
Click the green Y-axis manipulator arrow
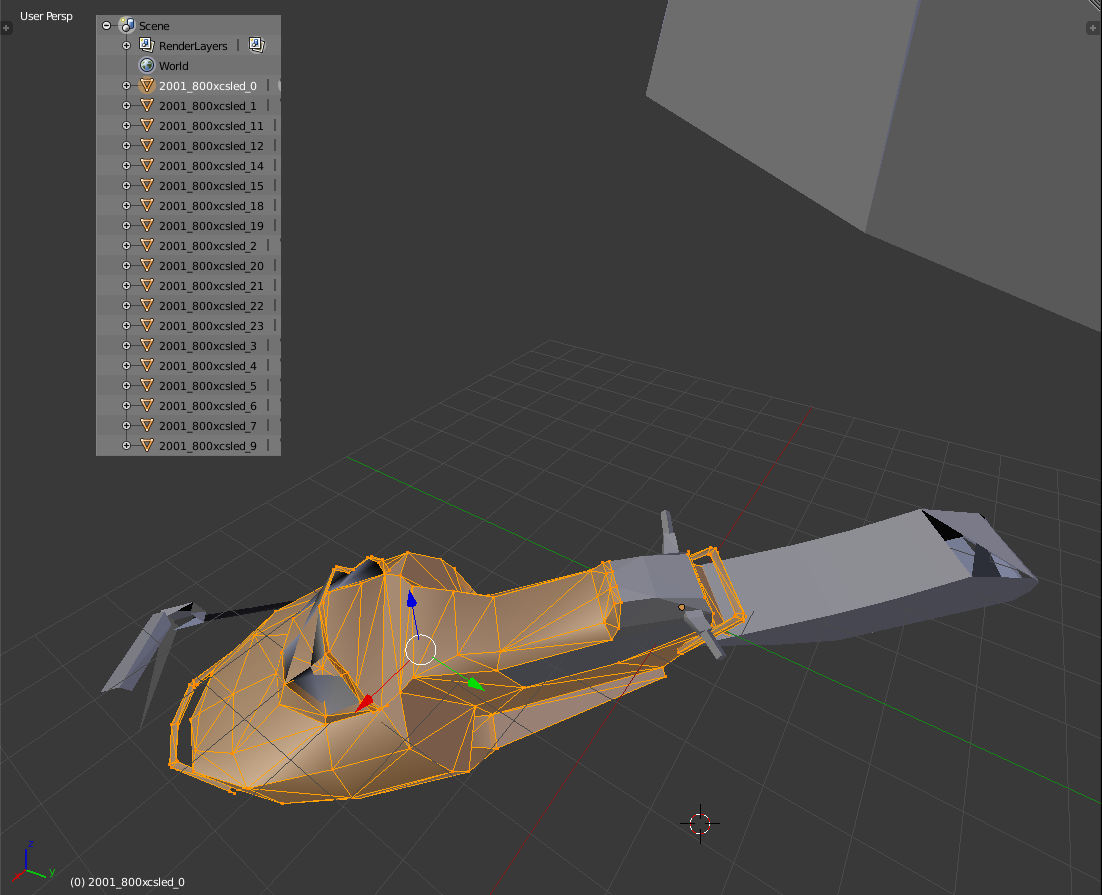pos(474,684)
